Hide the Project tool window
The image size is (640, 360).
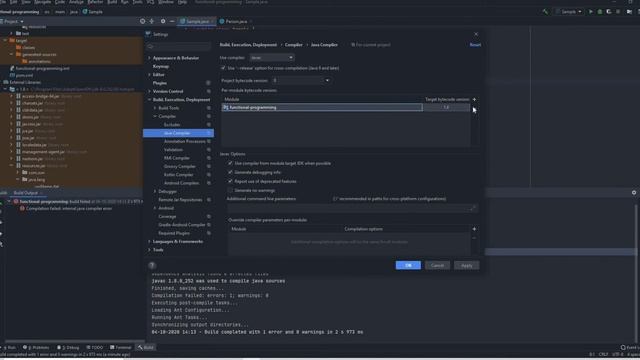click(x=172, y=21)
